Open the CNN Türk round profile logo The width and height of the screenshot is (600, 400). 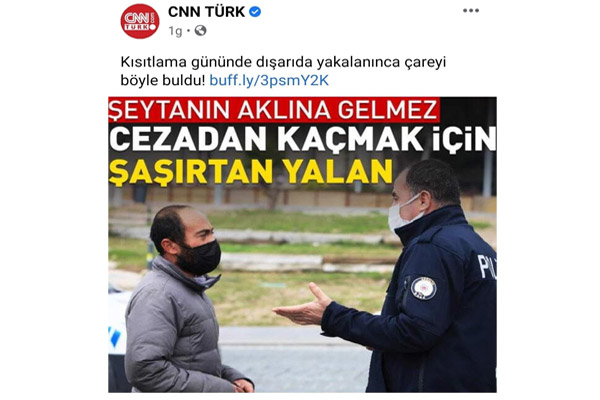point(140,21)
